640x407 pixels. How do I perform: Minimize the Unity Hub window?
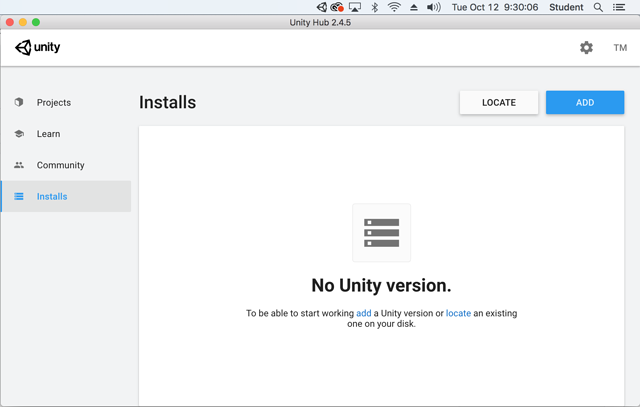click(x=23, y=22)
